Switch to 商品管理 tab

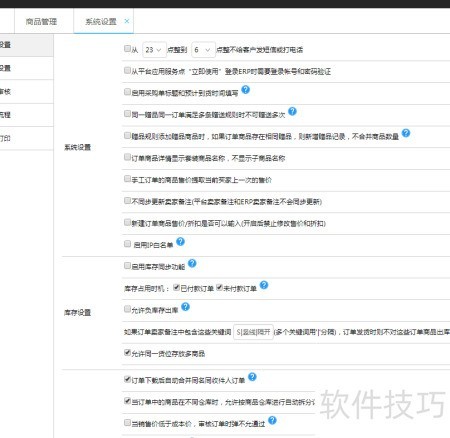[41, 22]
